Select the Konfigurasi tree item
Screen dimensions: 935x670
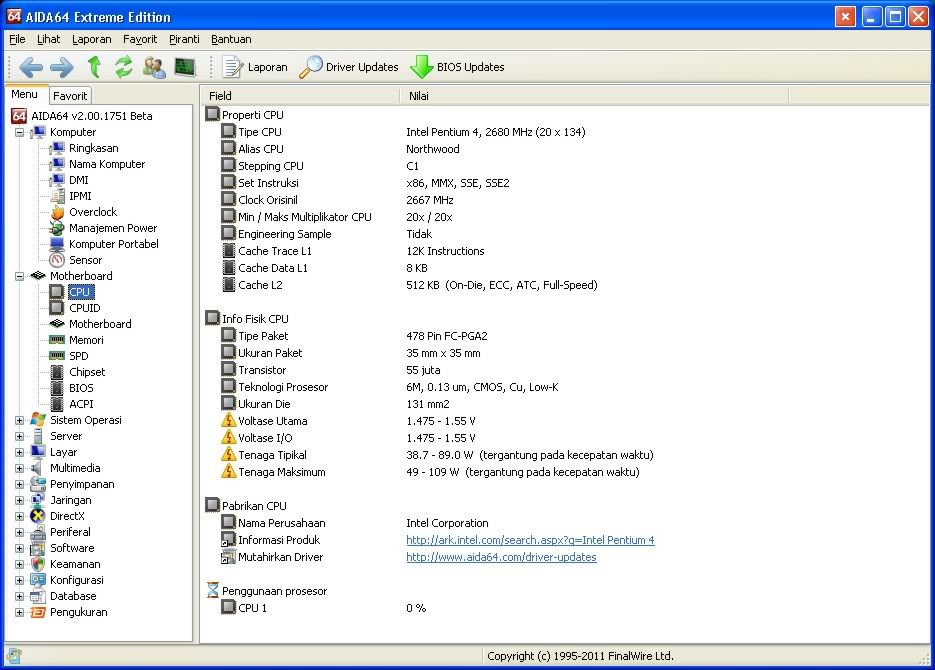point(76,580)
